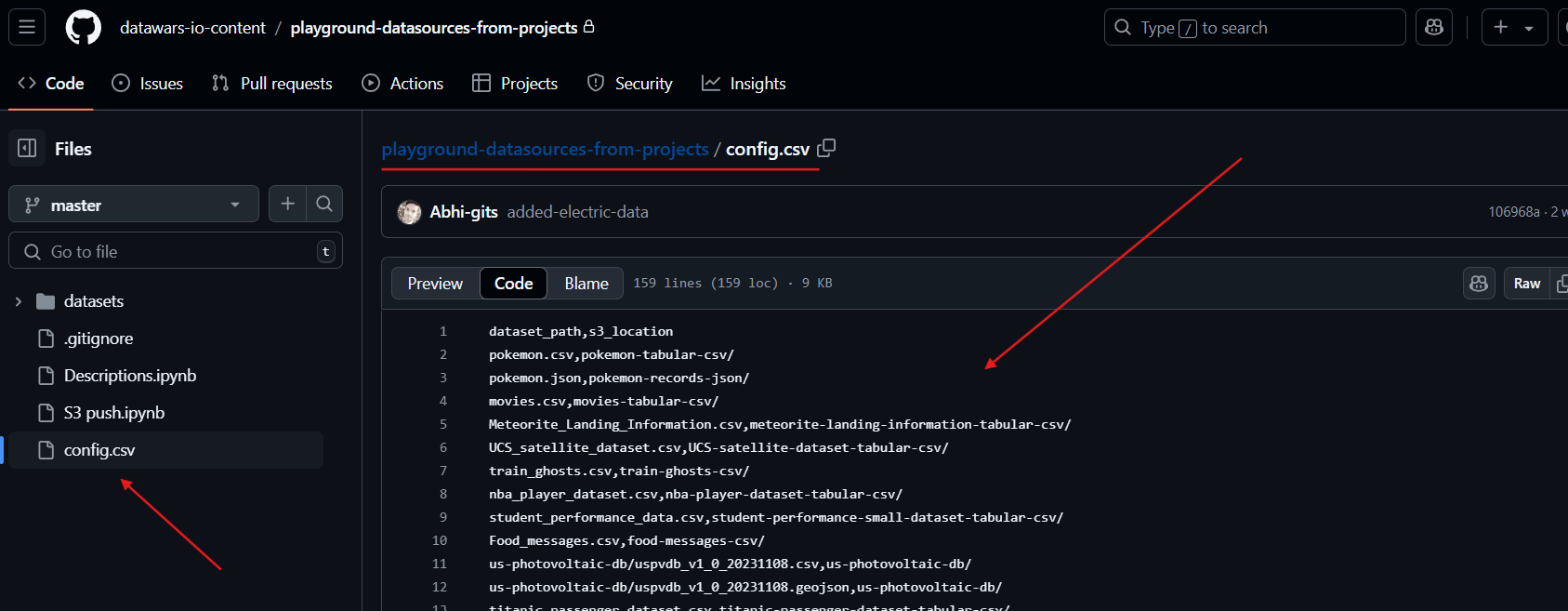
Task: Open the hamburger navigation menu
Action: coord(27,27)
